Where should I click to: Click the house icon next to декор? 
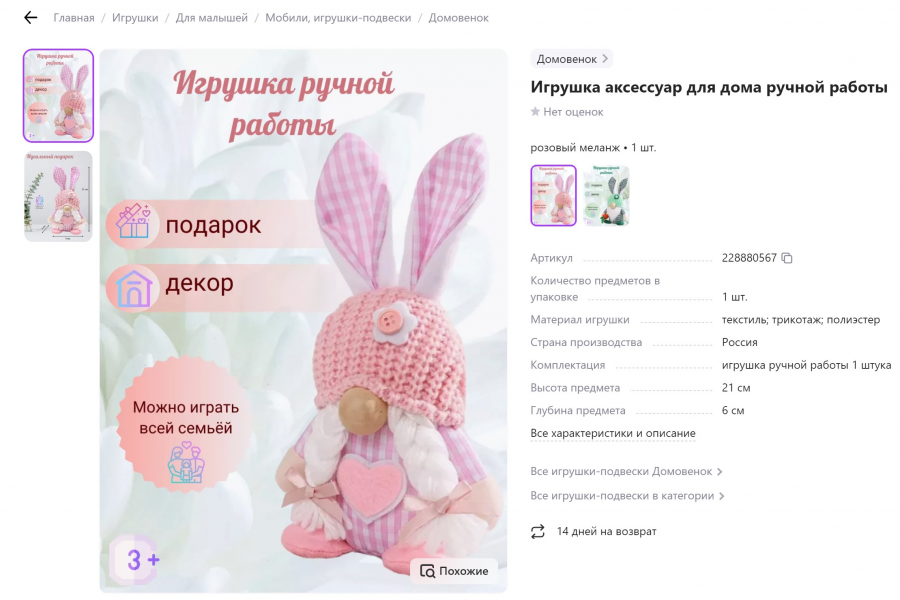134,288
